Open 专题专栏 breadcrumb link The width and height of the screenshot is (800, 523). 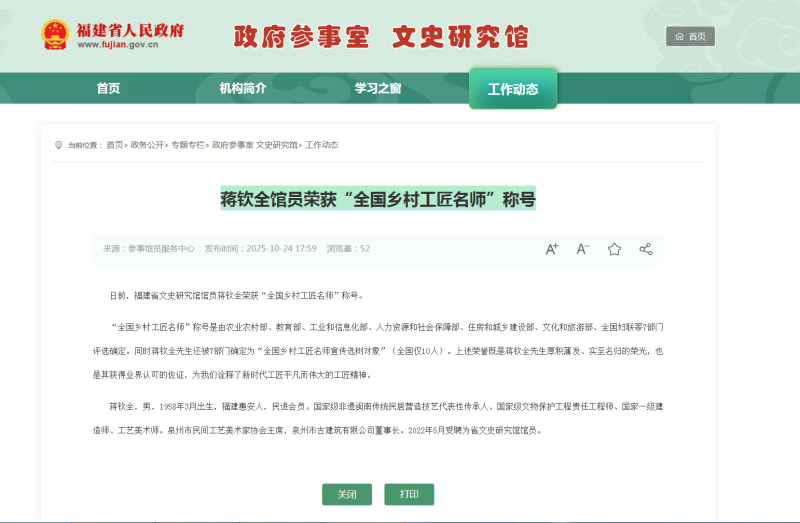(x=186, y=145)
